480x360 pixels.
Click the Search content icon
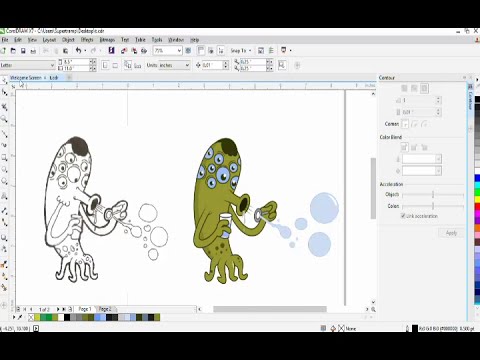click(x=112, y=50)
